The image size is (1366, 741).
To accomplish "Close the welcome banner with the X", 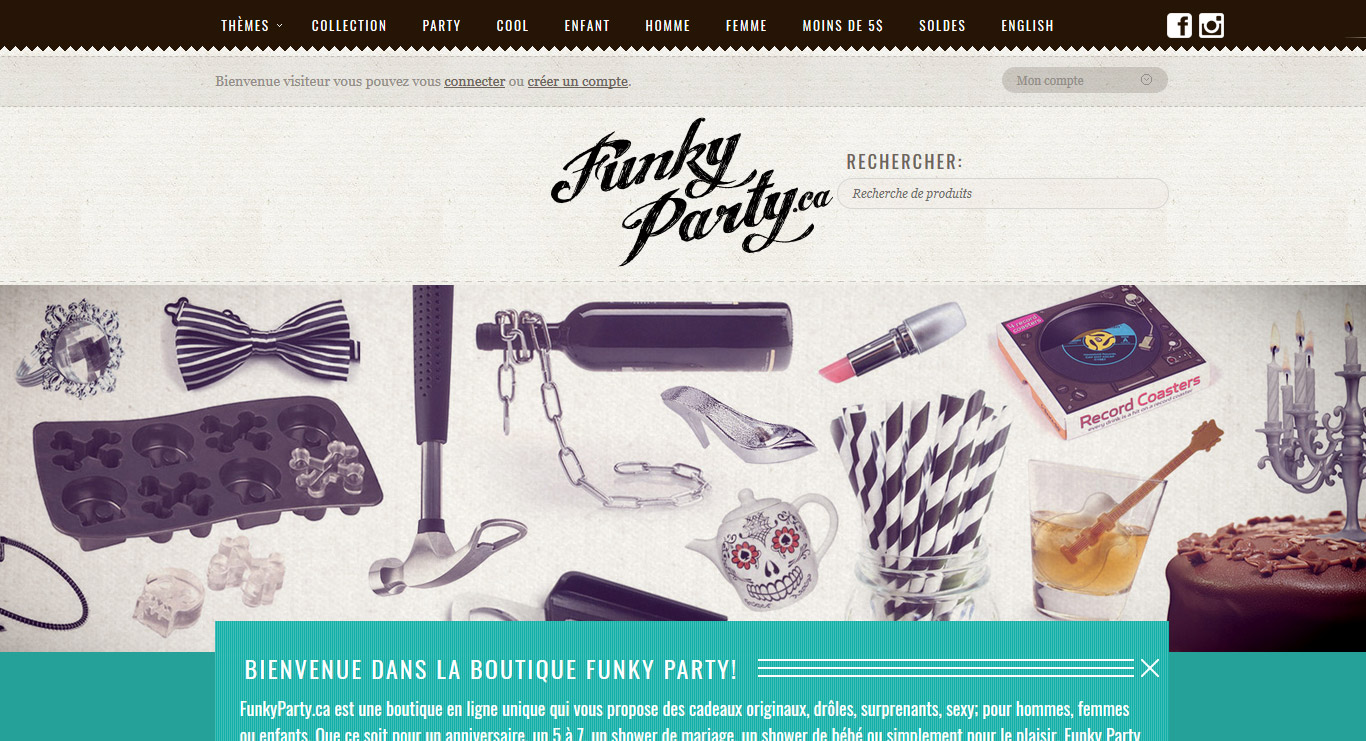I will coord(1150,668).
